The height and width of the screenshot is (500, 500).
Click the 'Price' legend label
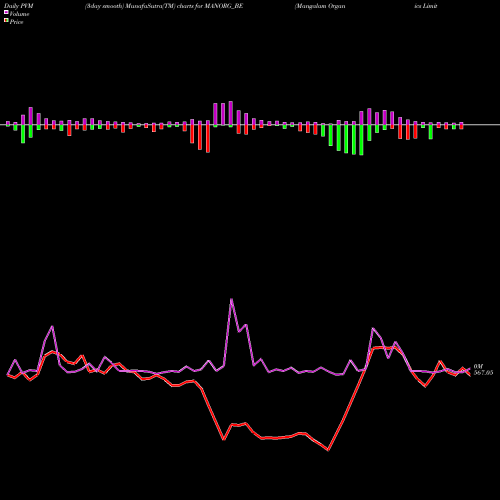[16, 22]
